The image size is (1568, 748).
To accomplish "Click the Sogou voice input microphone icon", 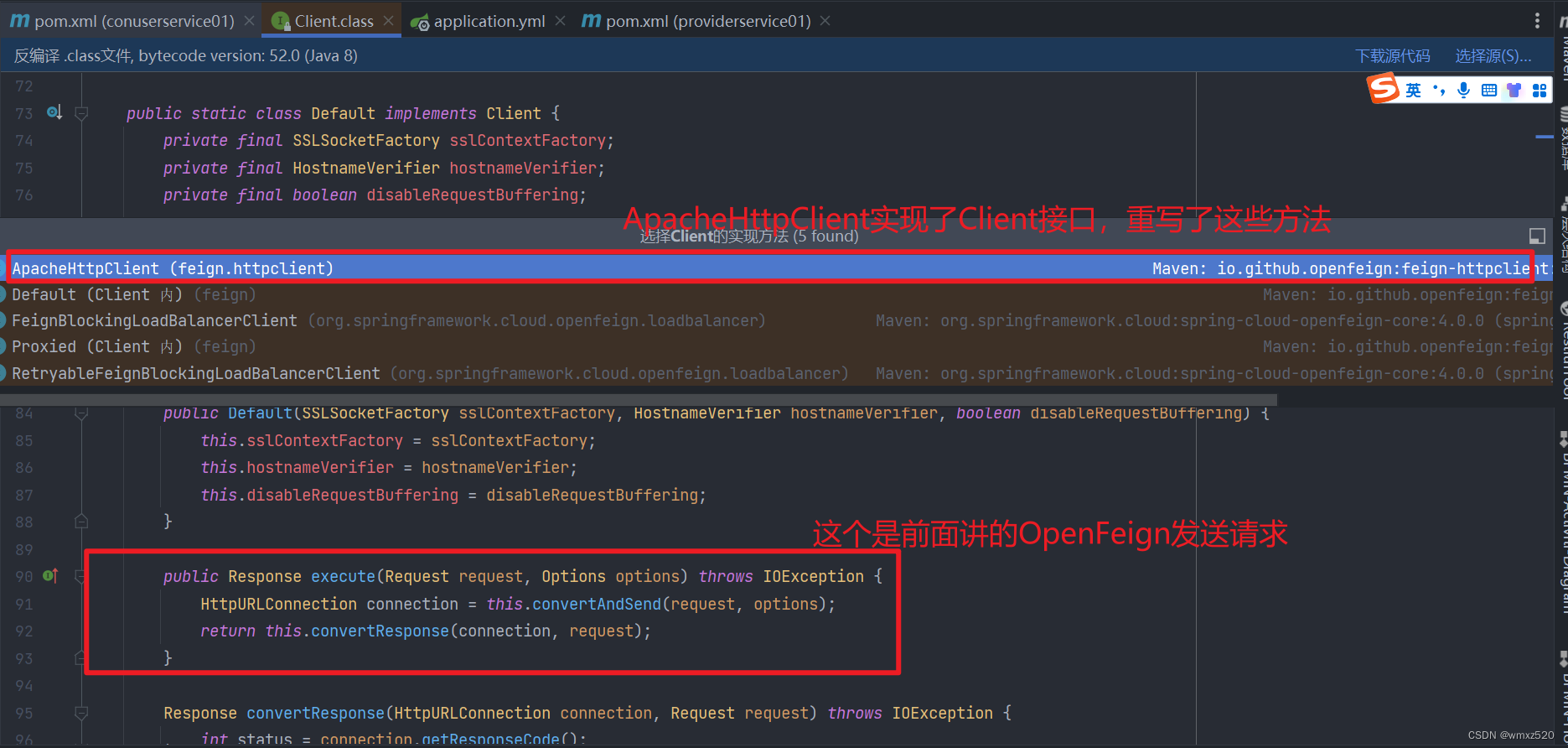I will pyautogui.click(x=1463, y=90).
